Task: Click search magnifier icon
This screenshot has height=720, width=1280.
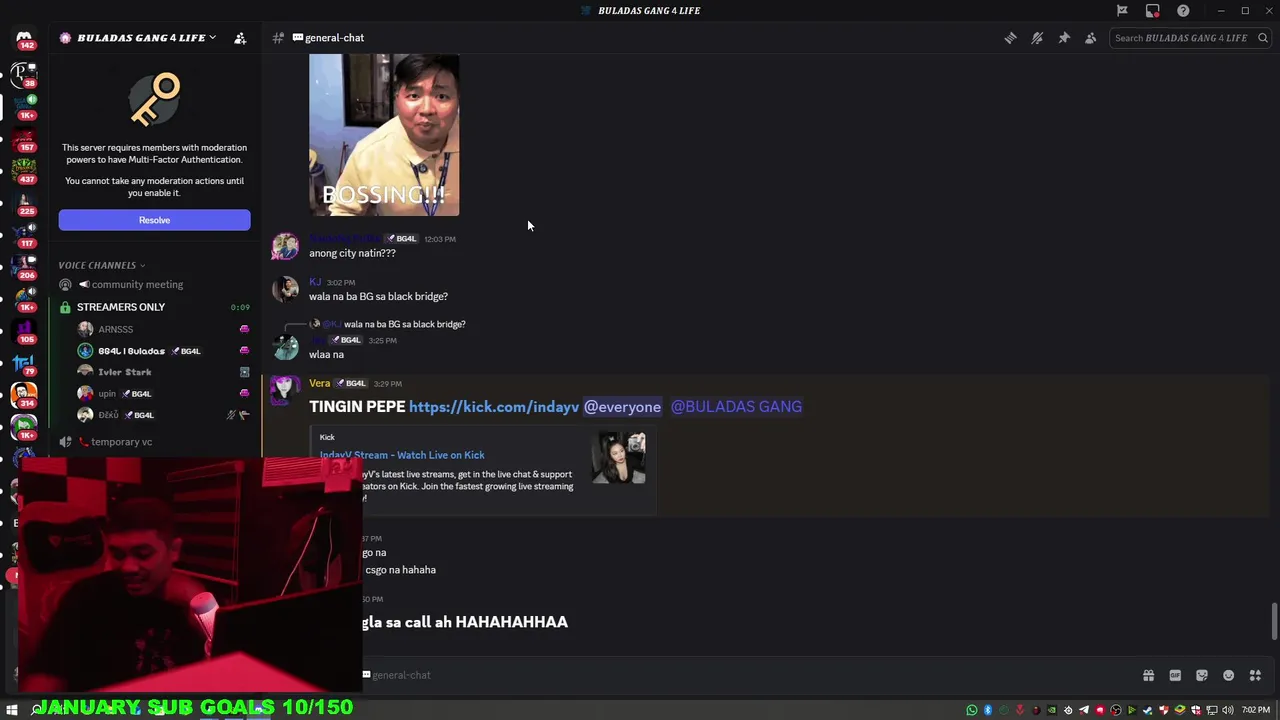Action: (x=1262, y=38)
